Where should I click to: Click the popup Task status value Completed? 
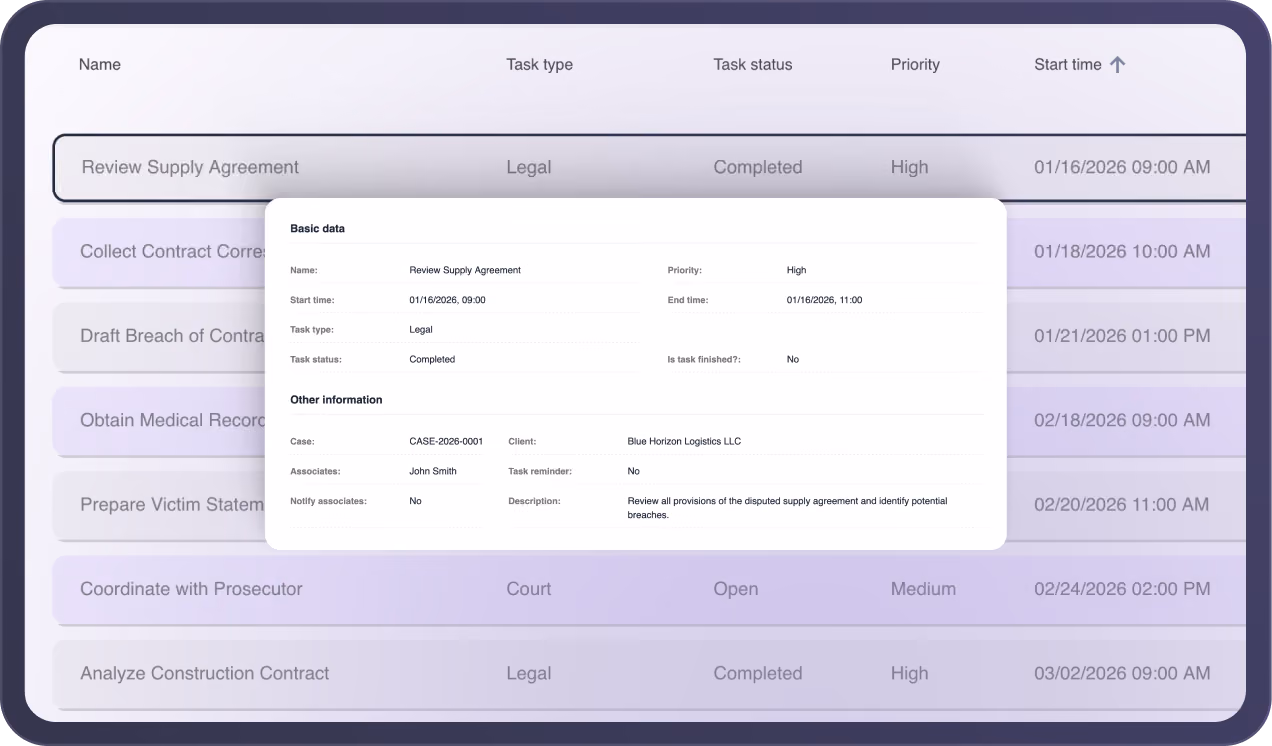[432, 359]
